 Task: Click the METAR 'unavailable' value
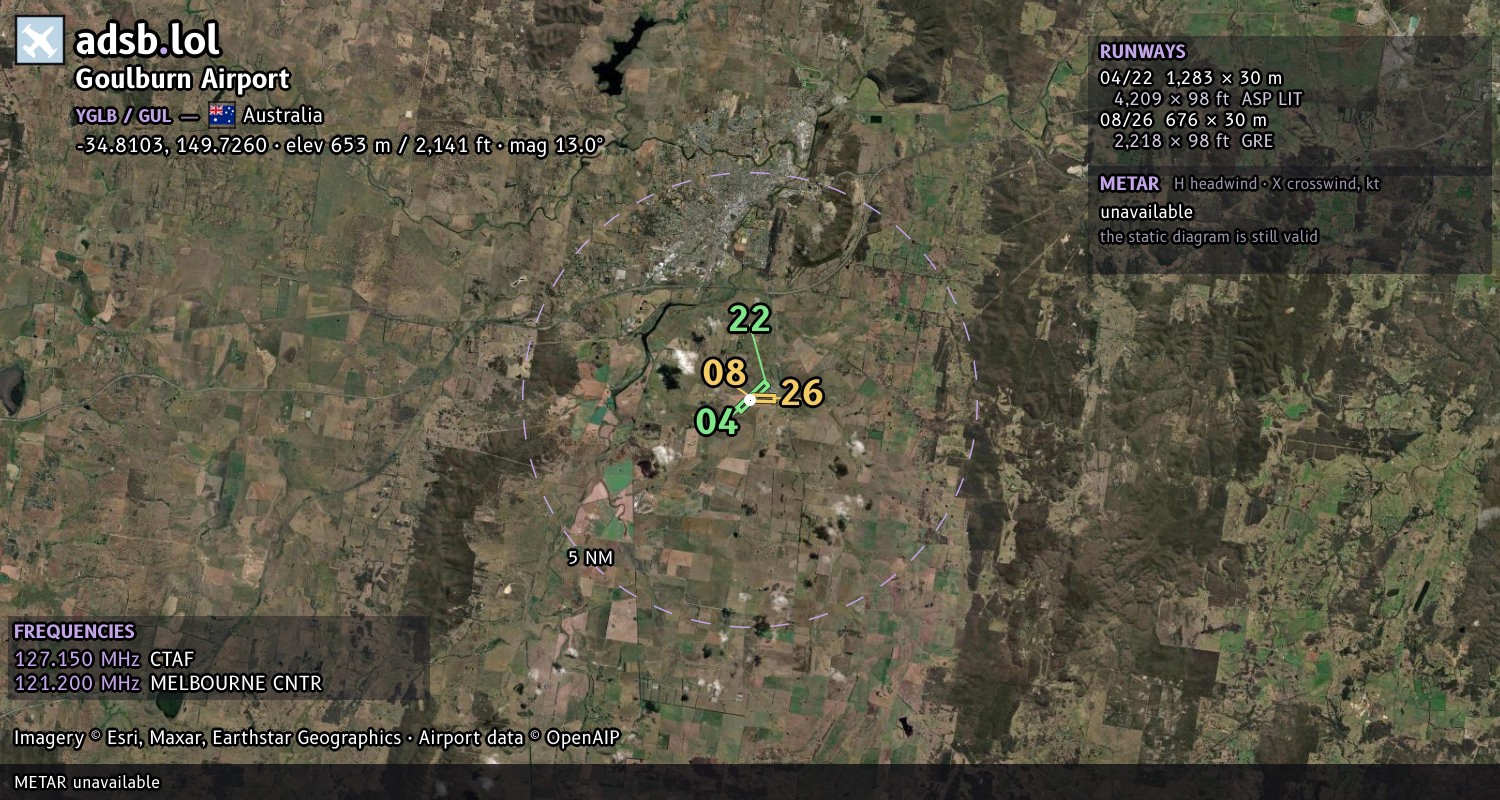[x=1146, y=212]
